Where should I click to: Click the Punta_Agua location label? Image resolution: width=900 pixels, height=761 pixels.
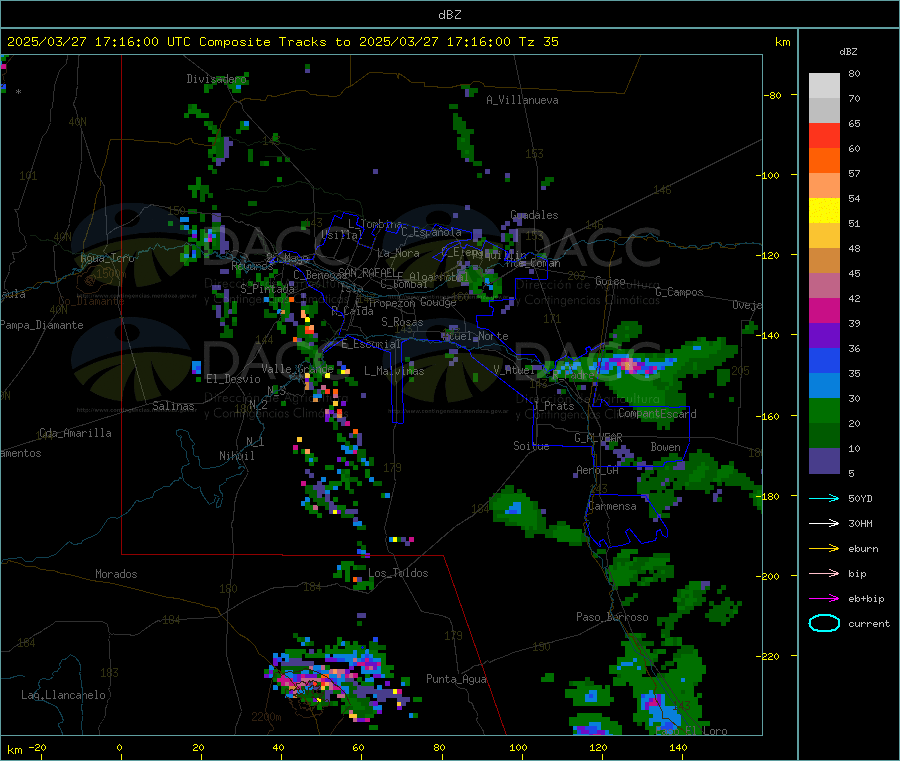pos(456,679)
